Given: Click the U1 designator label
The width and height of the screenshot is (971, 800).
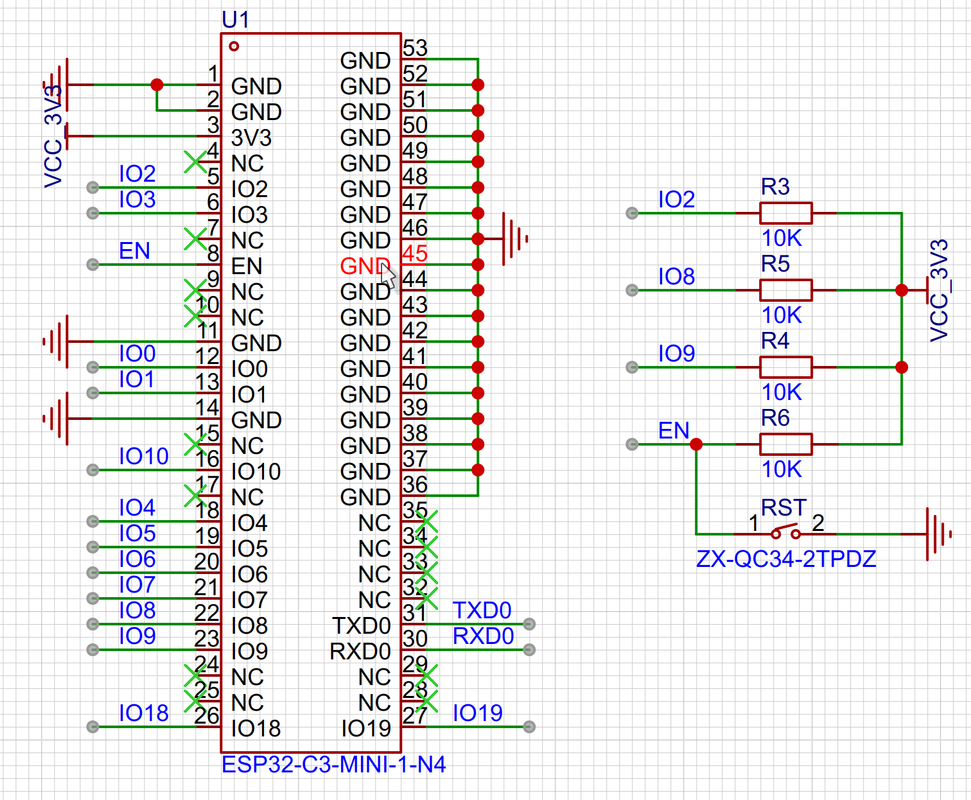Looking at the screenshot, I should click(235, 20).
